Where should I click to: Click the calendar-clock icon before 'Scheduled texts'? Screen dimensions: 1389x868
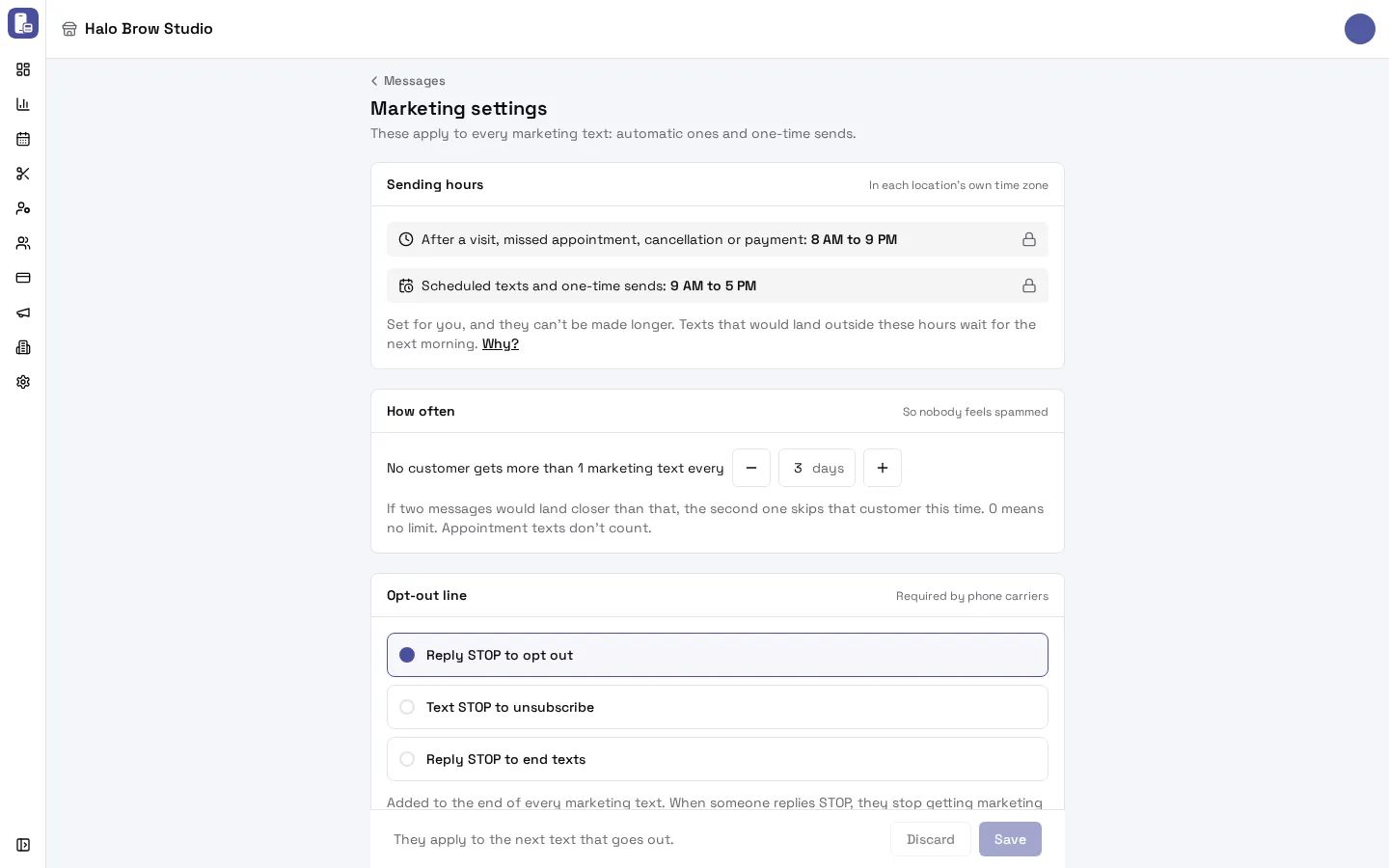[406, 285]
